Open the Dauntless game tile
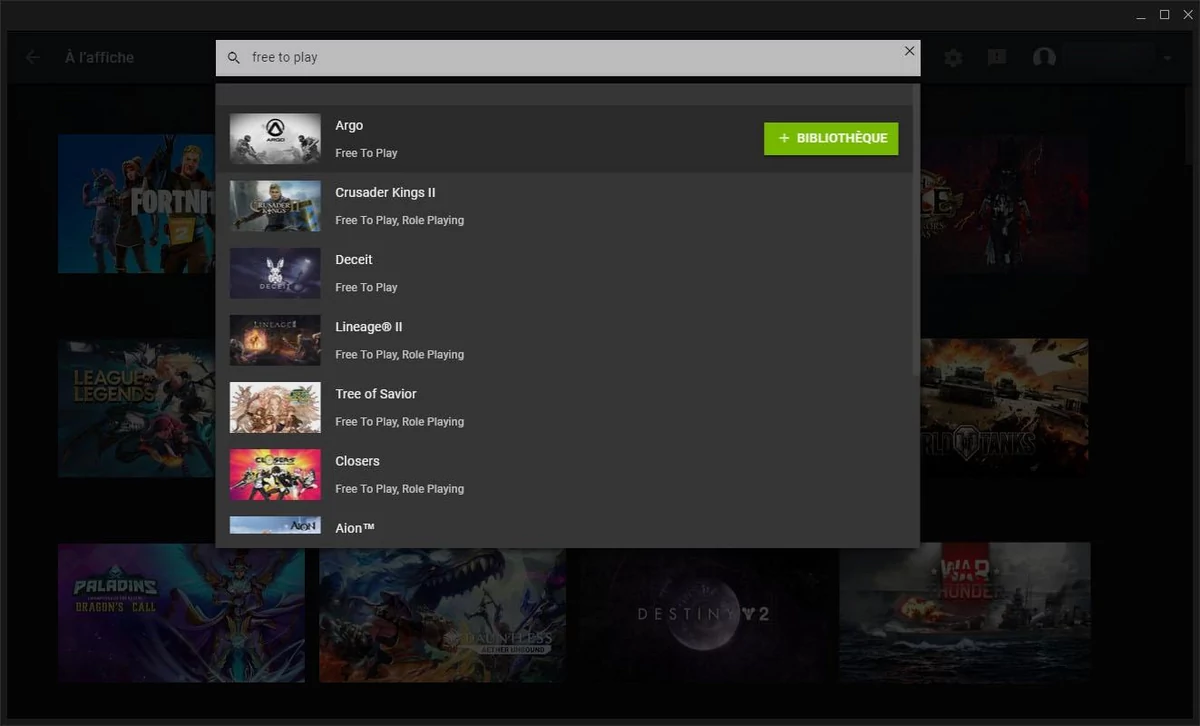This screenshot has height=726, width=1200. coord(442,616)
